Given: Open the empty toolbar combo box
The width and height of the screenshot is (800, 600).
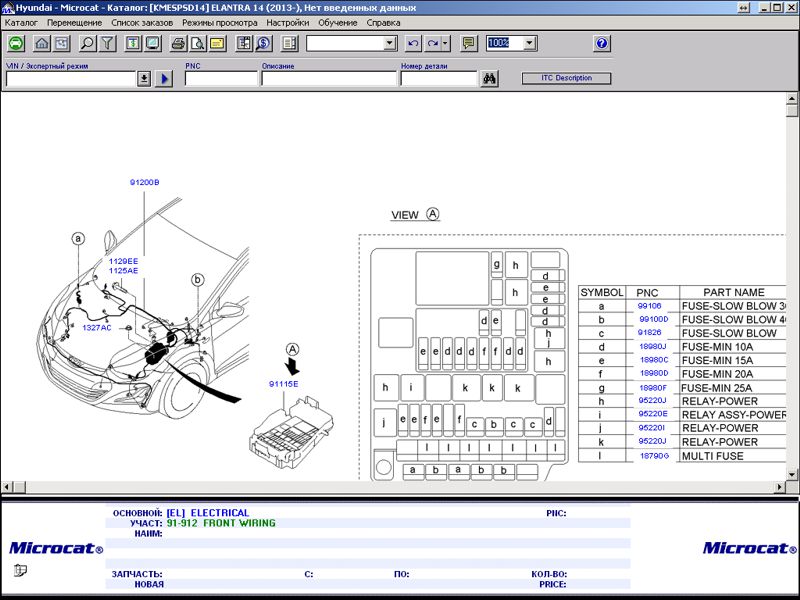Looking at the screenshot, I should (x=352, y=43).
